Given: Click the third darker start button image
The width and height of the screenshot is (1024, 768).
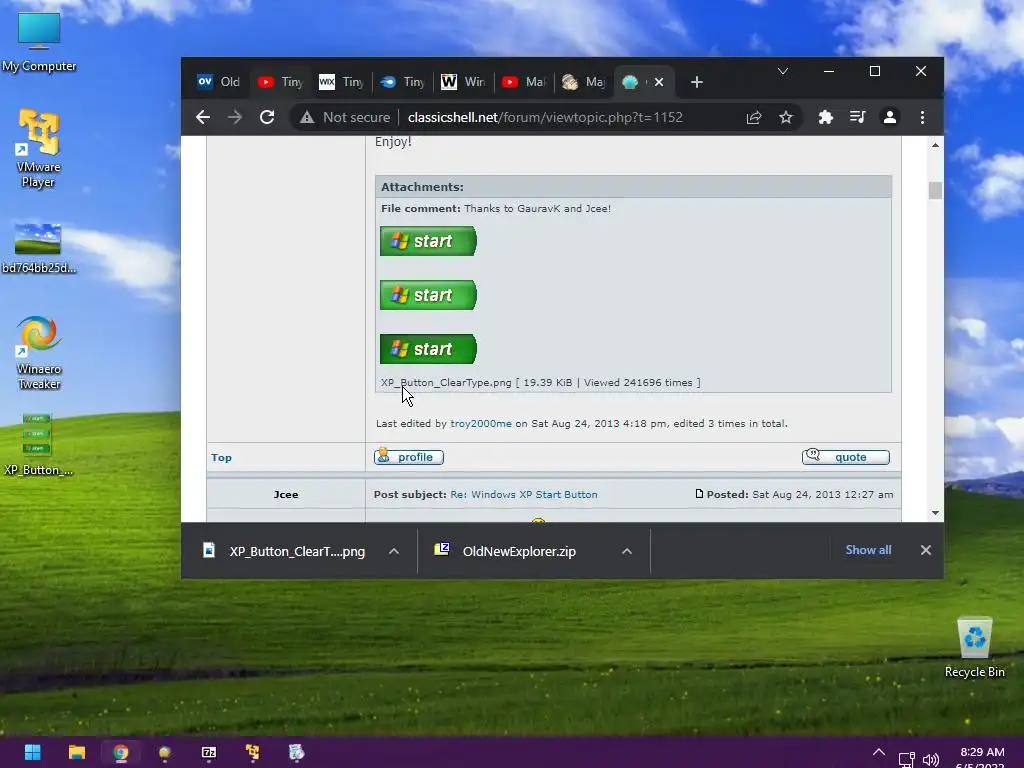Looking at the screenshot, I should (428, 349).
